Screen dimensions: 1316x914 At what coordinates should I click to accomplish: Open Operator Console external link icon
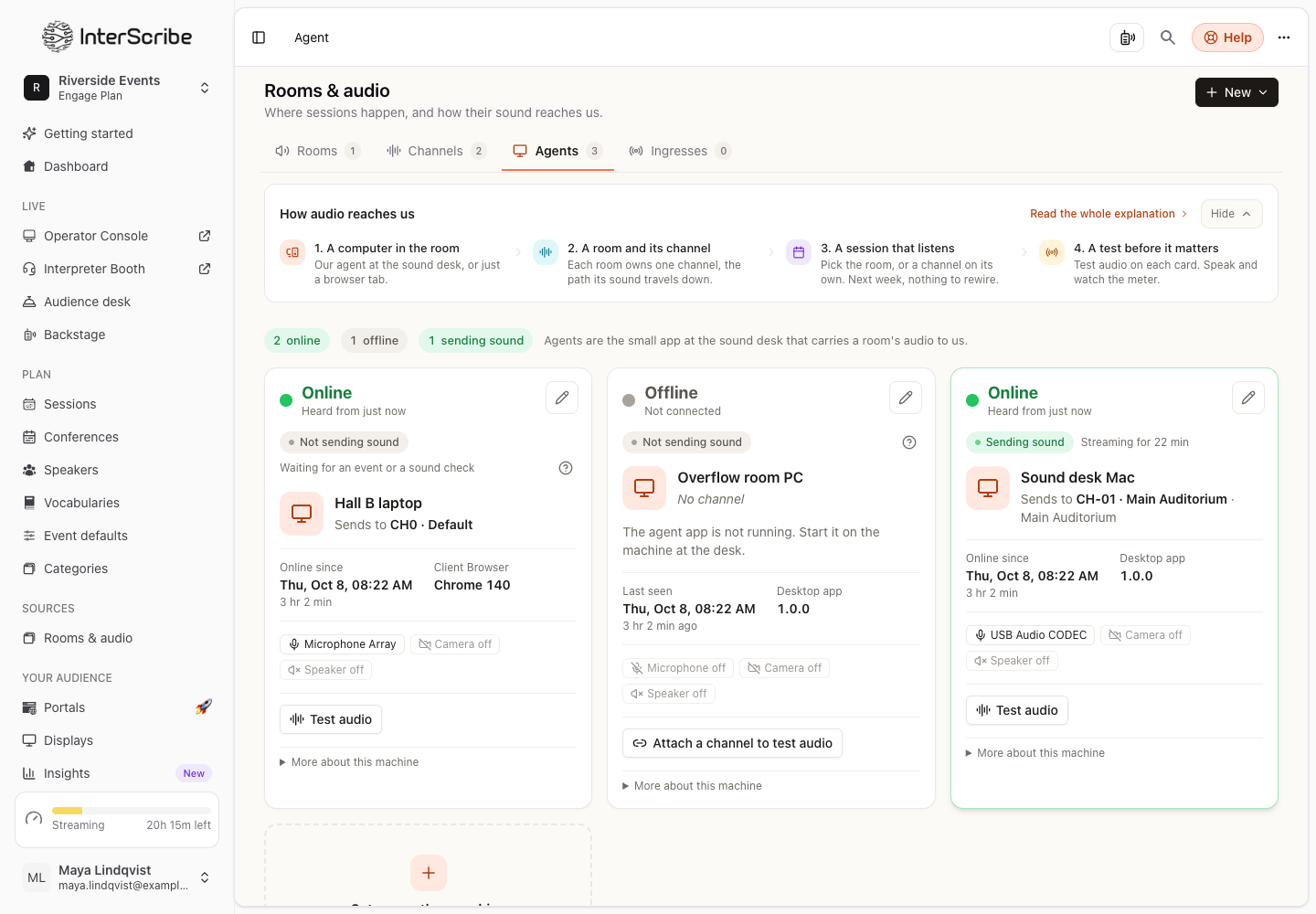pos(205,236)
